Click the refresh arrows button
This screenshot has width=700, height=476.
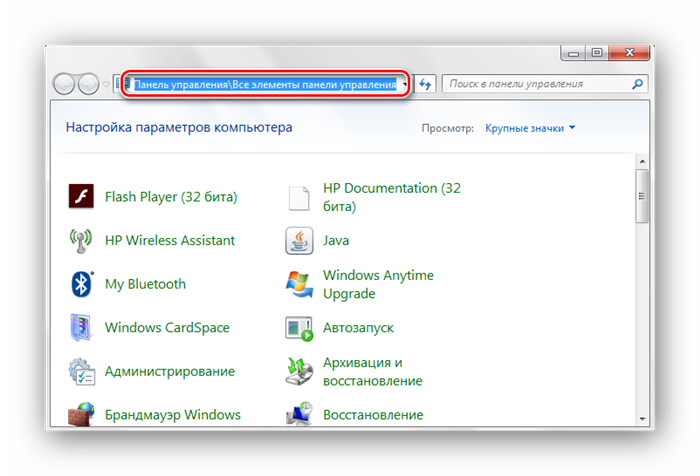click(x=425, y=84)
